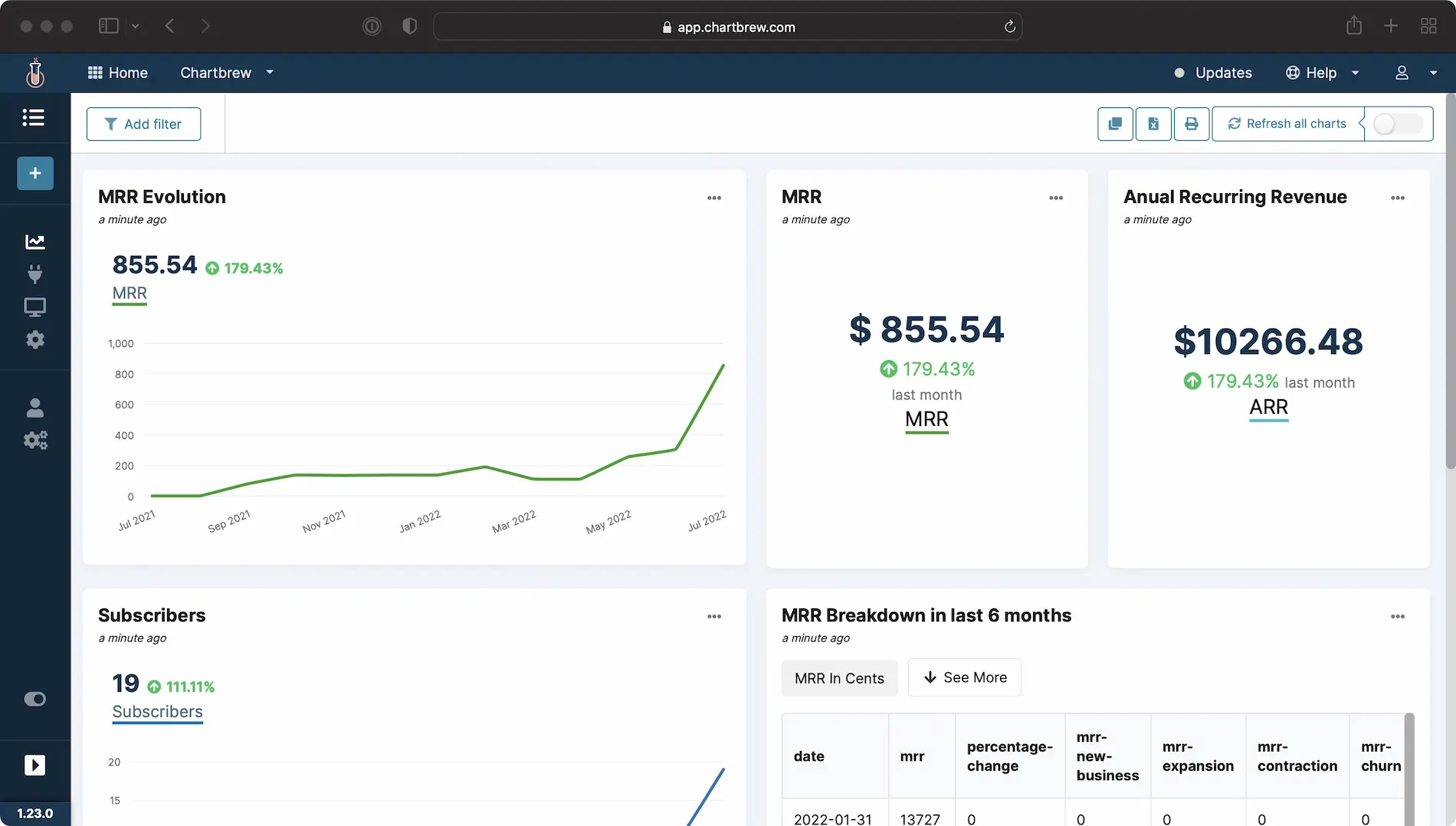The image size is (1456, 826).
Task: Show Safari tab overview grid
Action: [x=1428, y=26]
